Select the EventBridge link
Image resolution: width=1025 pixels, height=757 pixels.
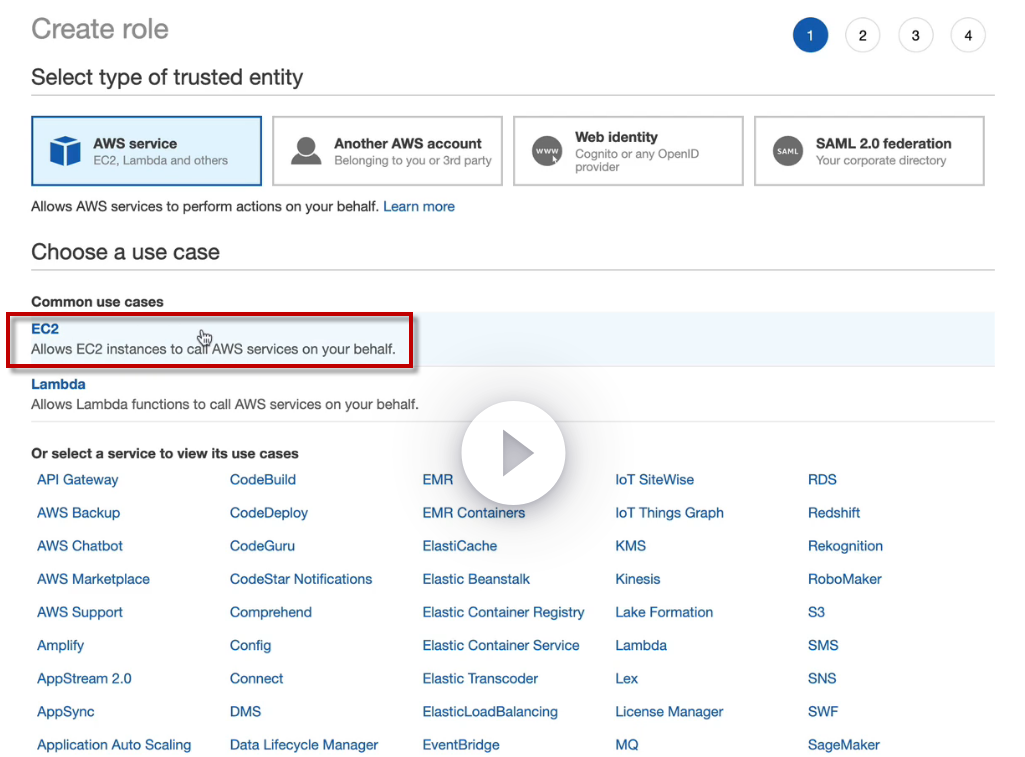pyautogui.click(x=461, y=745)
